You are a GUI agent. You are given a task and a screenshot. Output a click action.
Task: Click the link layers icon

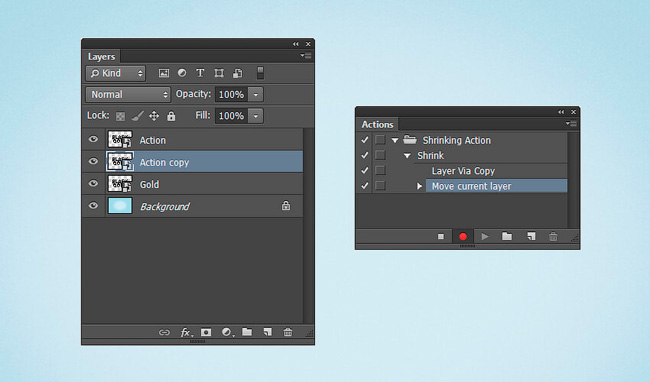tap(164, 332)
